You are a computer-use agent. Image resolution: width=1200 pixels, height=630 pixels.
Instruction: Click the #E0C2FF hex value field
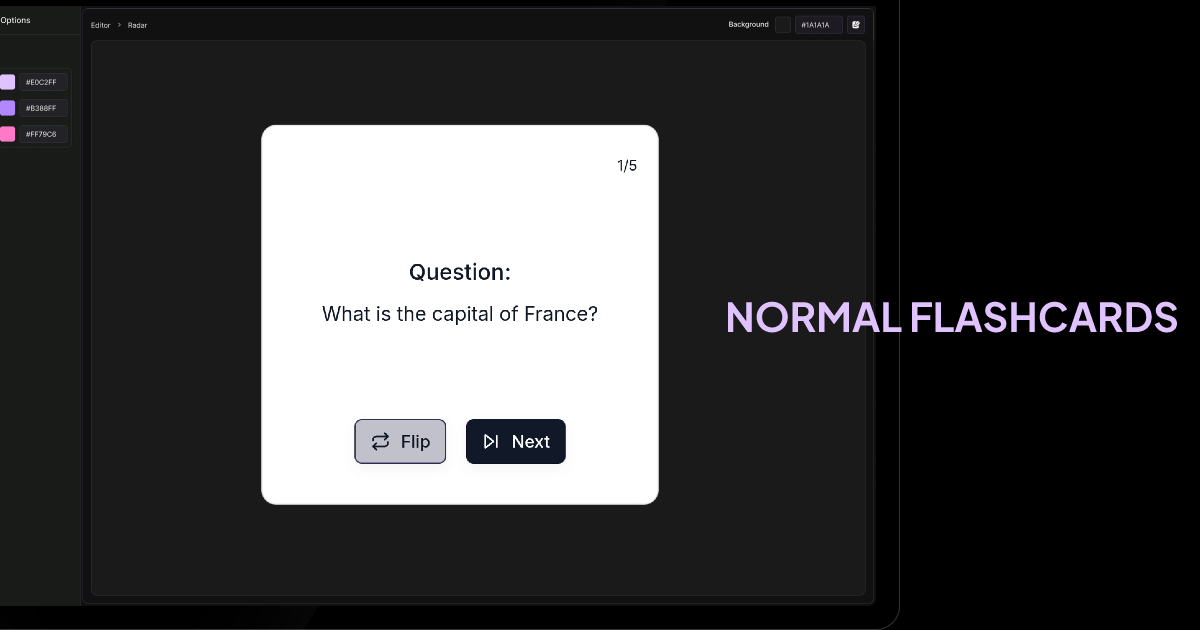point(42,82)
